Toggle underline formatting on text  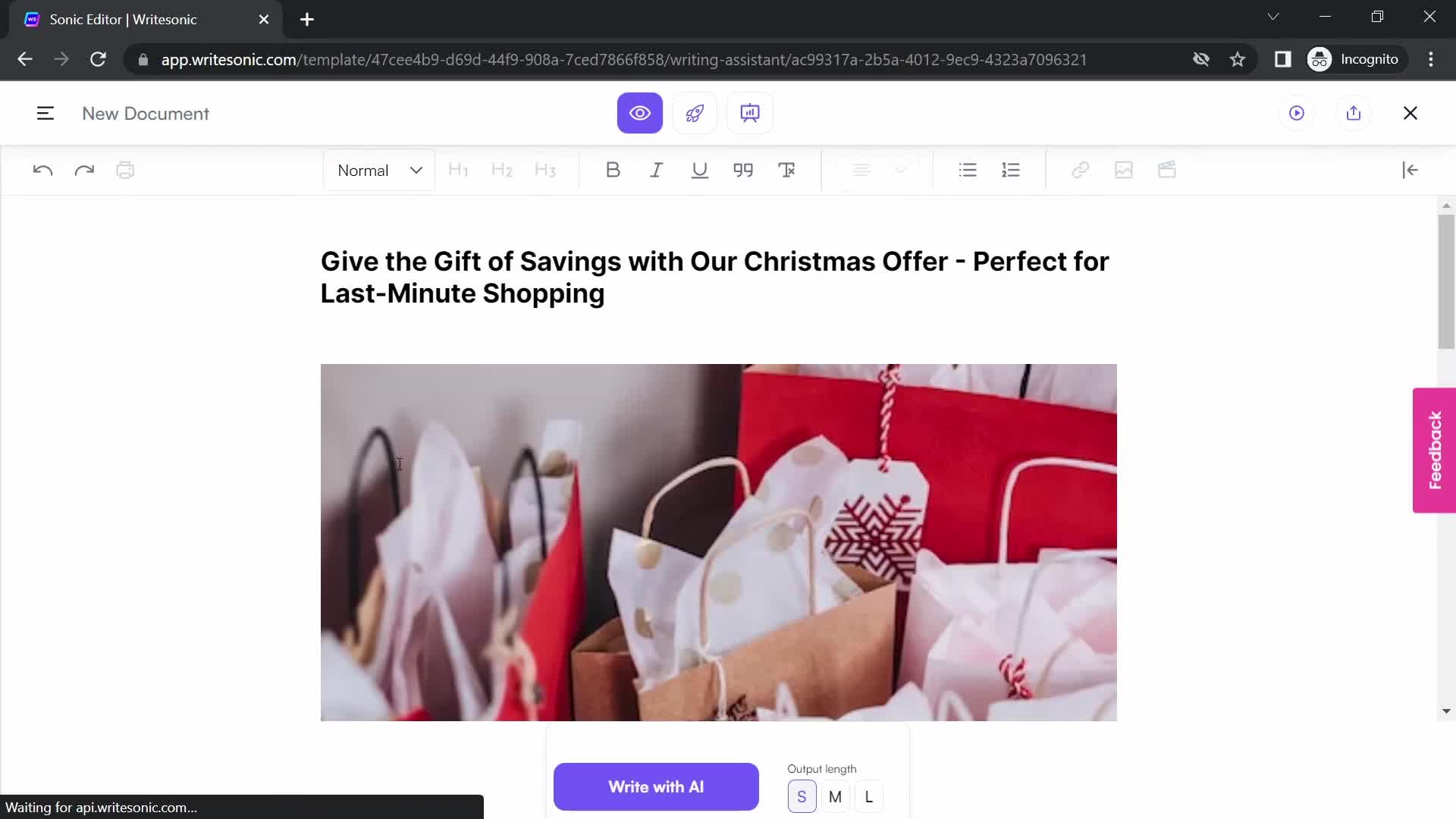[699, 170]
